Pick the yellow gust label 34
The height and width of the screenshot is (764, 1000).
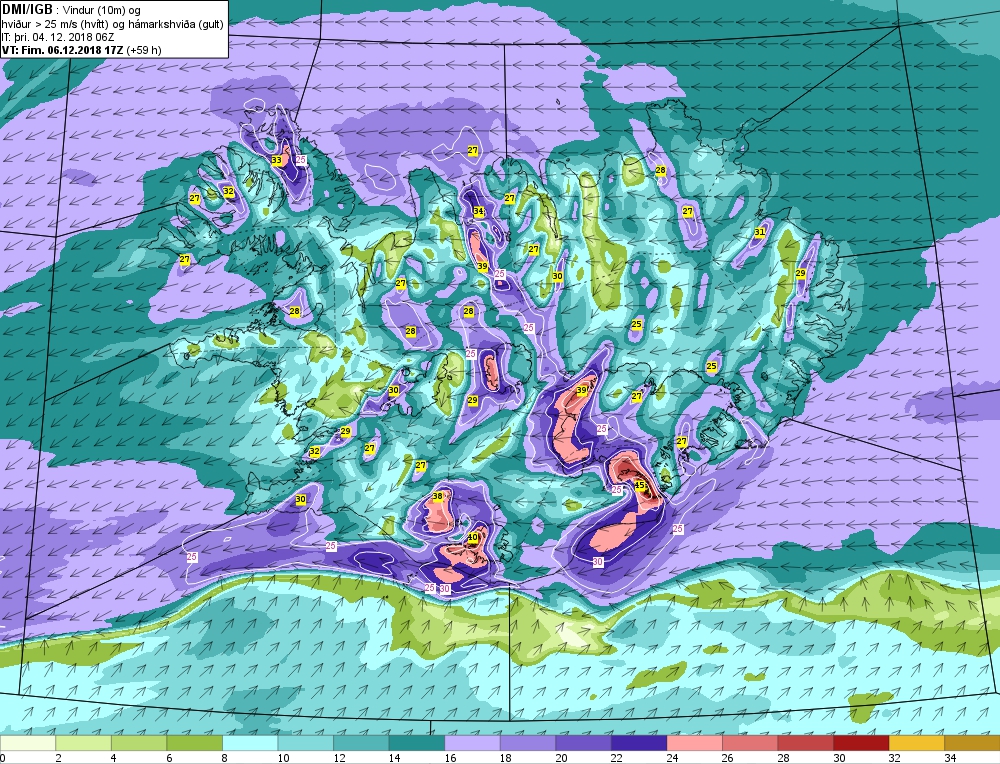(478, 211)
